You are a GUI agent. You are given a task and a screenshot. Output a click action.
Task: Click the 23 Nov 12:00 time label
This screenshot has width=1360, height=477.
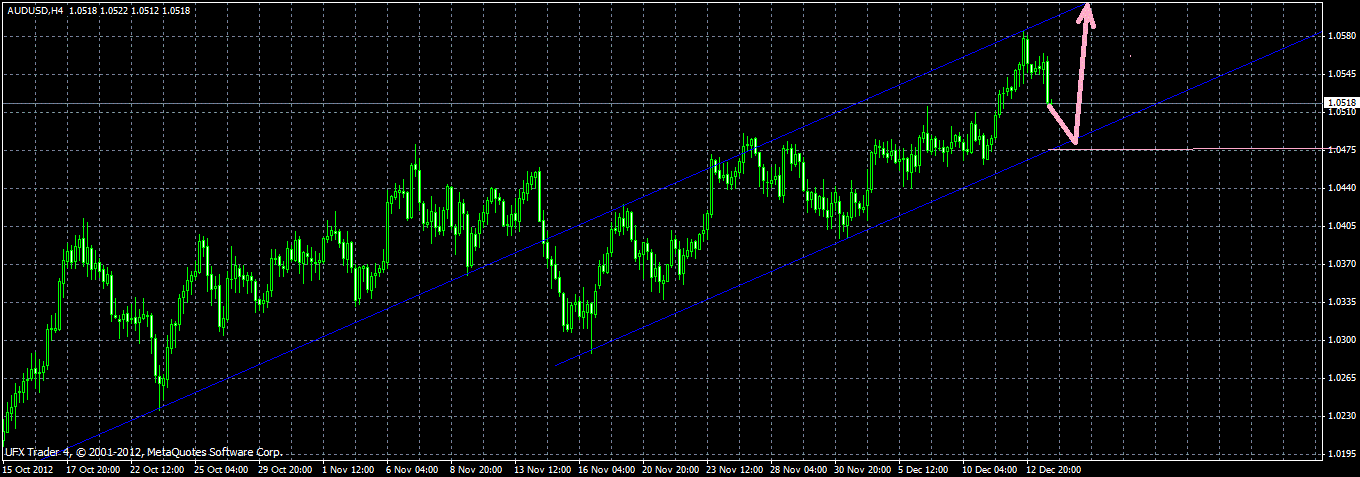pyautogui.click(x=734, y=468)
